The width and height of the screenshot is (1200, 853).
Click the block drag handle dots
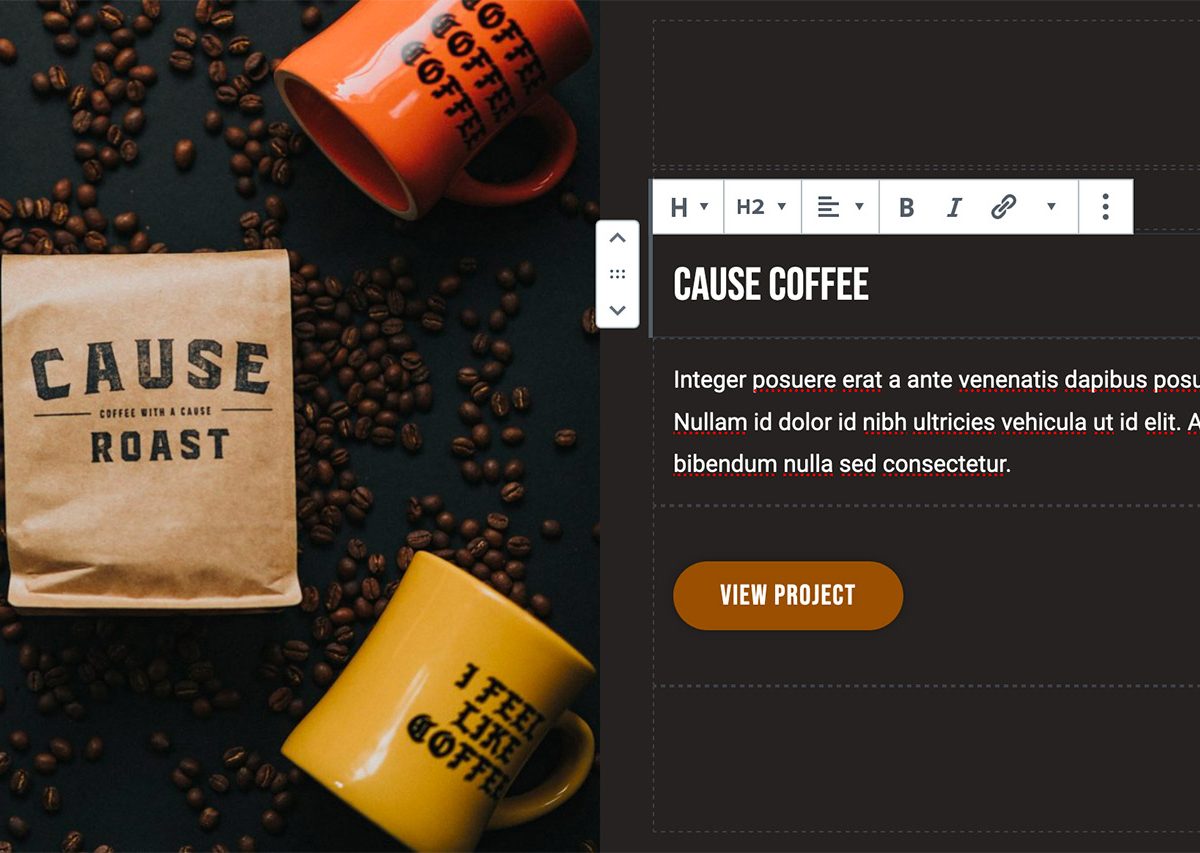coord(618,274)
